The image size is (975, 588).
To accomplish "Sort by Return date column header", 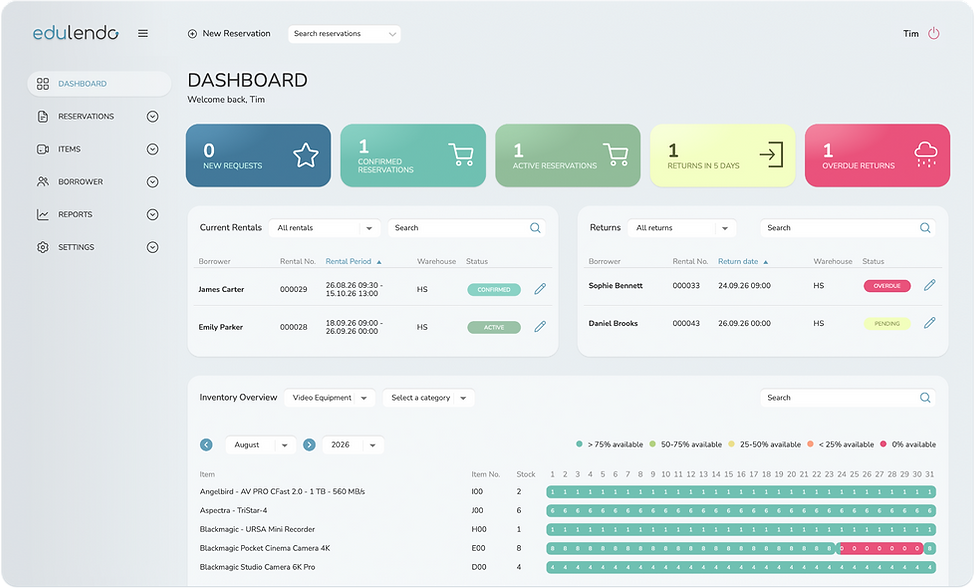I will point(742,262).
